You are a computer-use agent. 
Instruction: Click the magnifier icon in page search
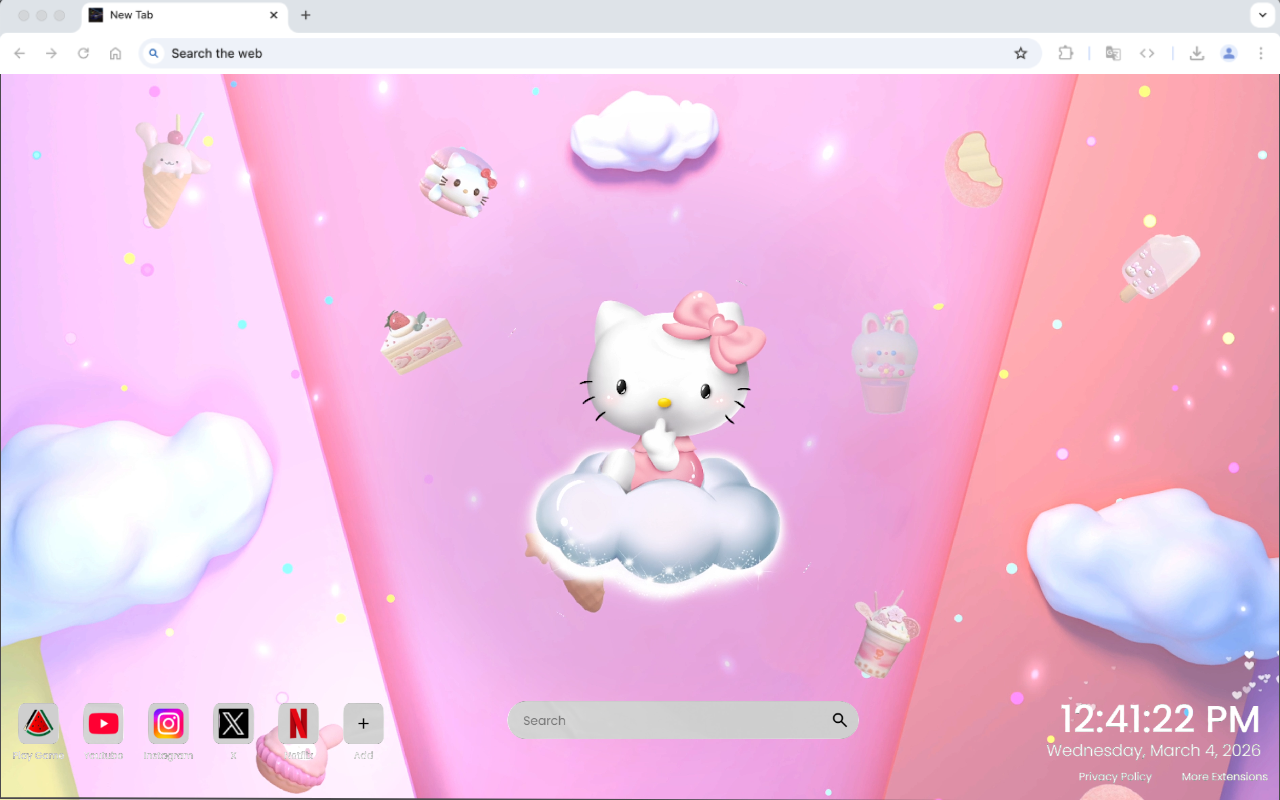(x=839, y=720)
